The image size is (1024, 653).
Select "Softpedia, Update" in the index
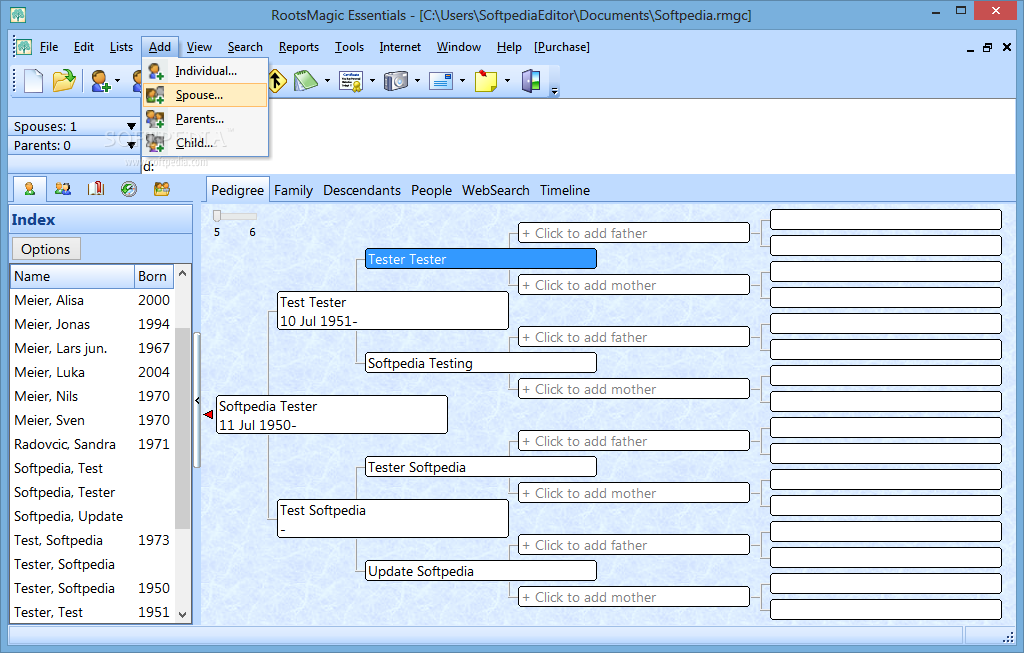(92, 517)
